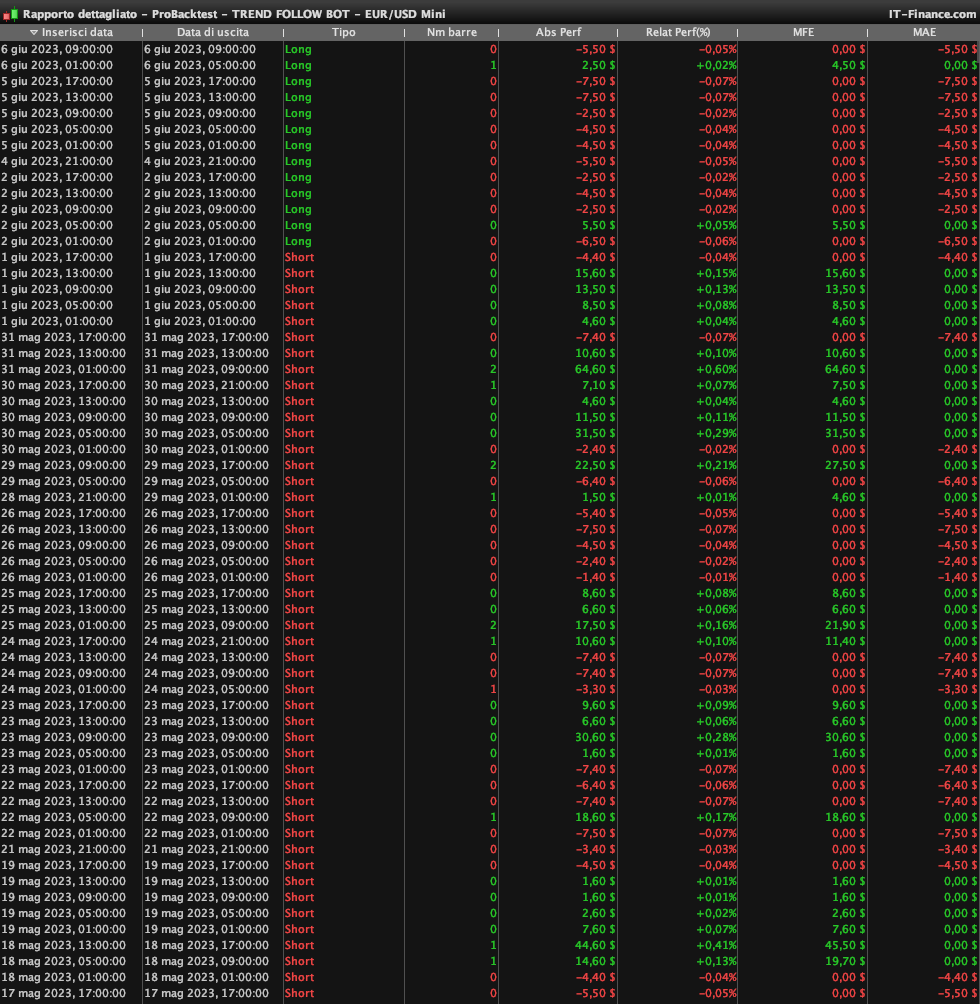Click Relat Perf value +0,41%
The height and width of the screenshot is (1004, 980).
click(x=716, y=946)
